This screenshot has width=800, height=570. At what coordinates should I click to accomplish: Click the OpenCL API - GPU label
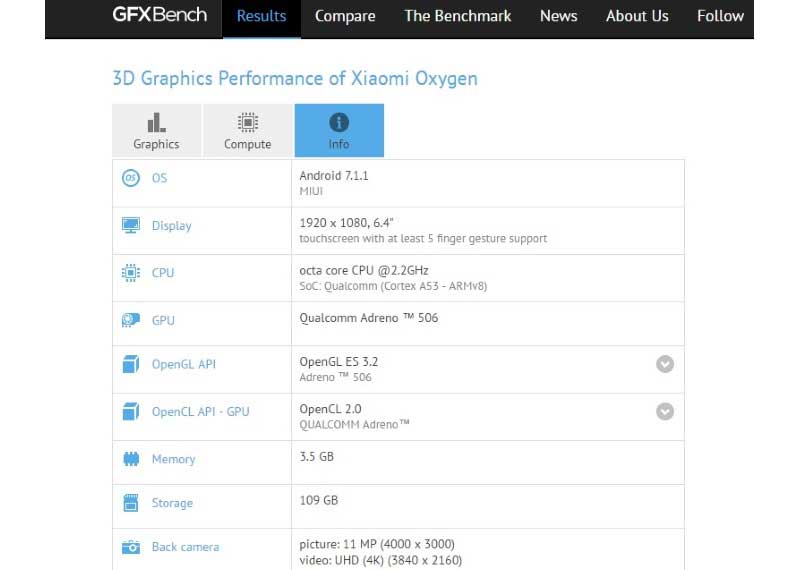tap(201, 412)
